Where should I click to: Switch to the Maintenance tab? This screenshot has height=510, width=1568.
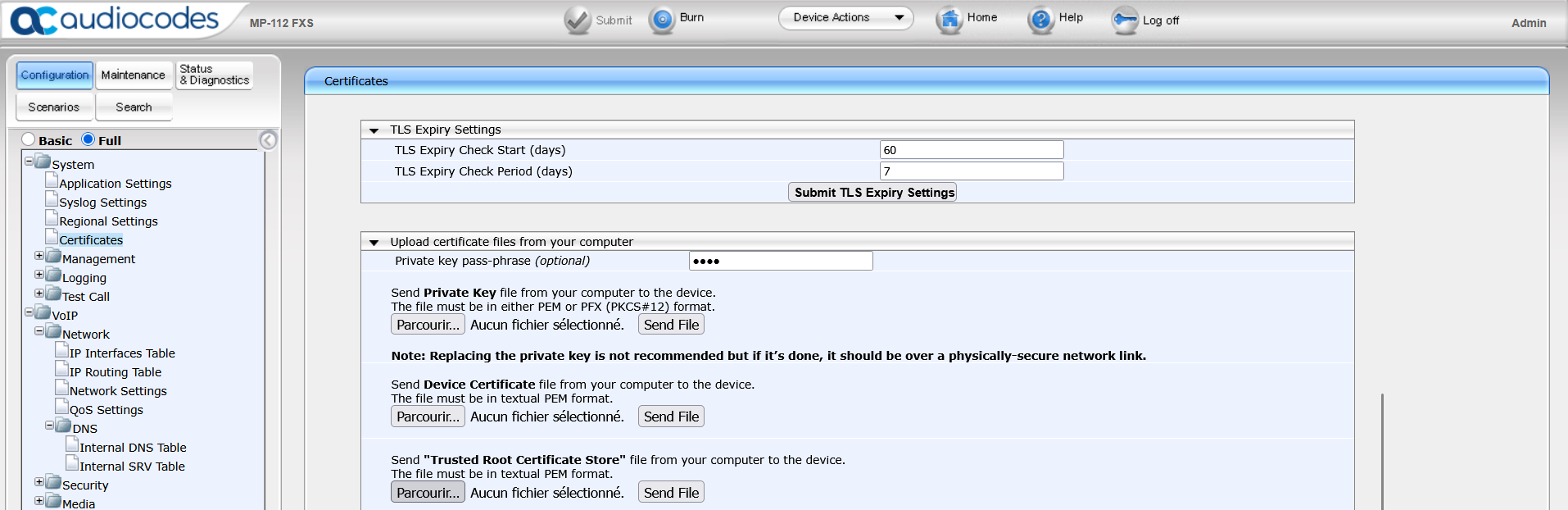(133, 75)
